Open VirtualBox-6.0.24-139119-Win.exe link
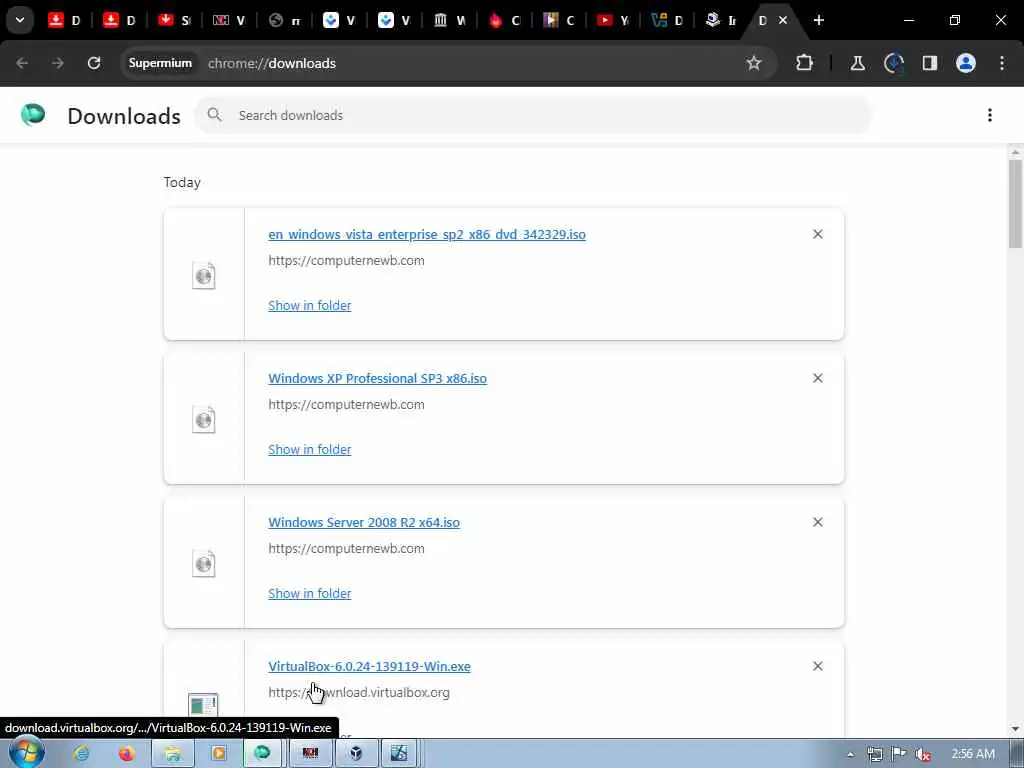 coord(370,667)
